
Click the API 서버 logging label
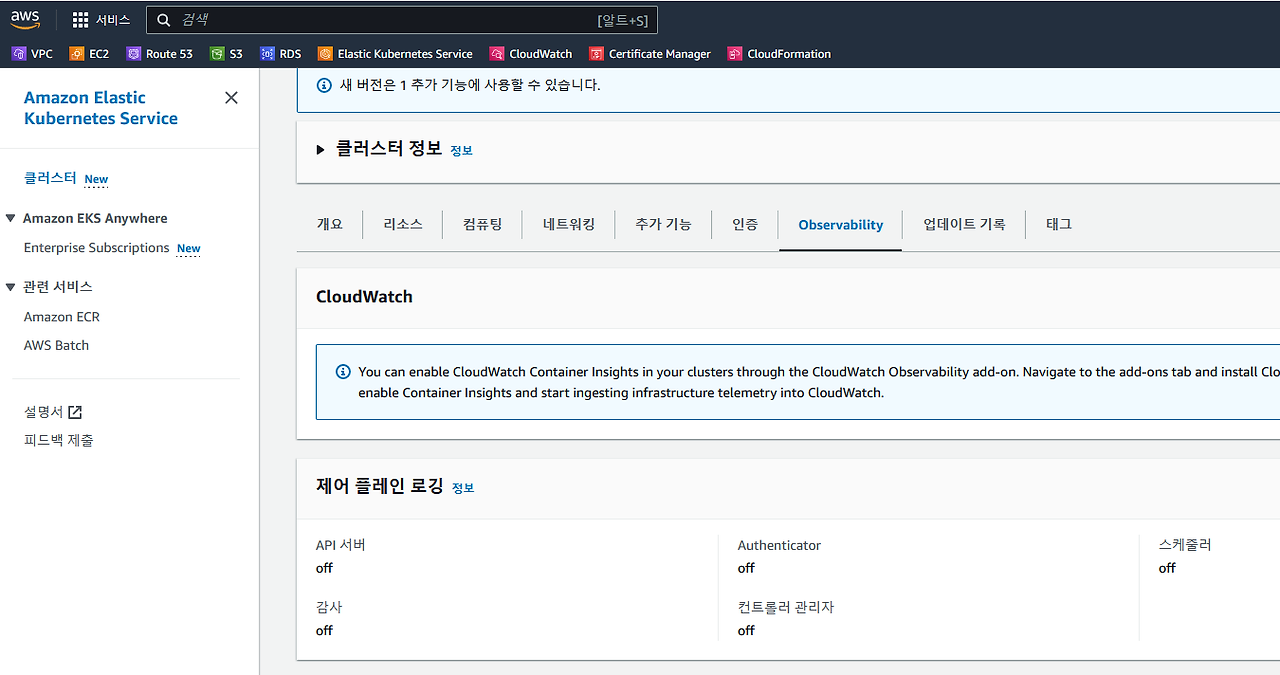pyautogui.click(x=341, y=545)
